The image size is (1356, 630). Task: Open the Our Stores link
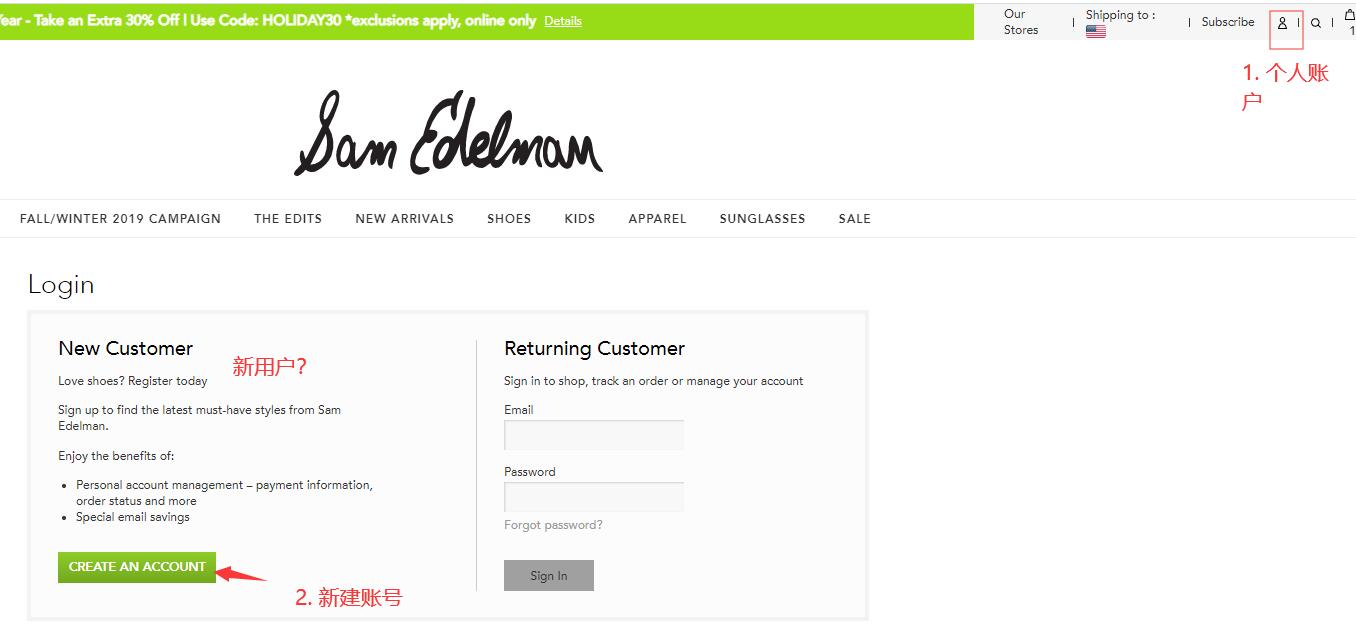coord(1020,22)
